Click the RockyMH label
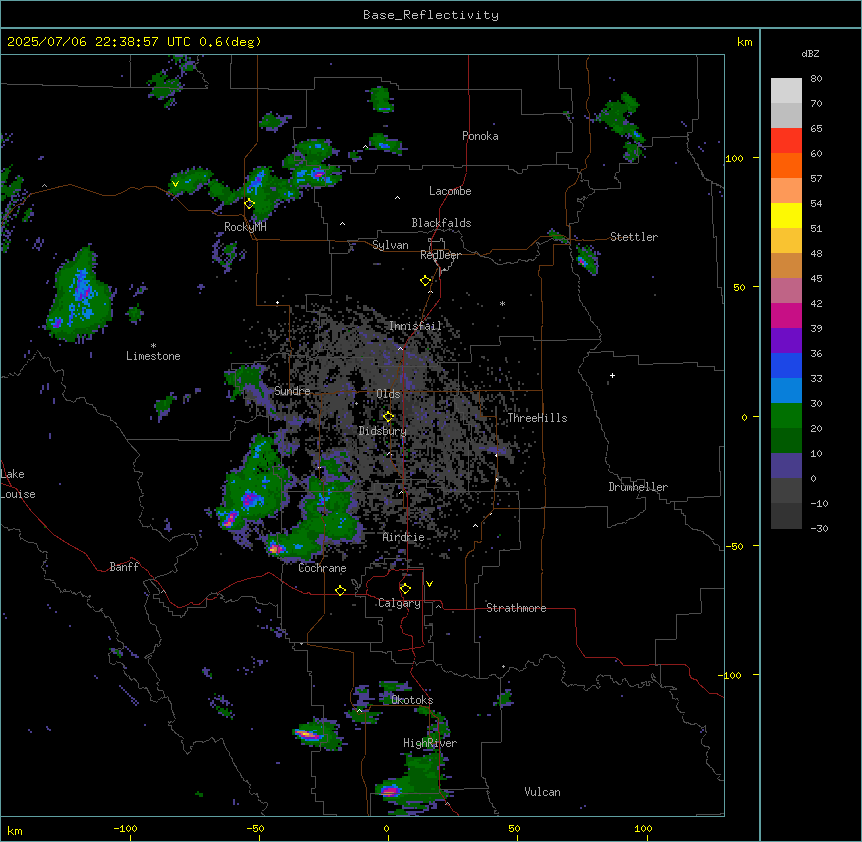862x842 pixels. click(245, 227)
